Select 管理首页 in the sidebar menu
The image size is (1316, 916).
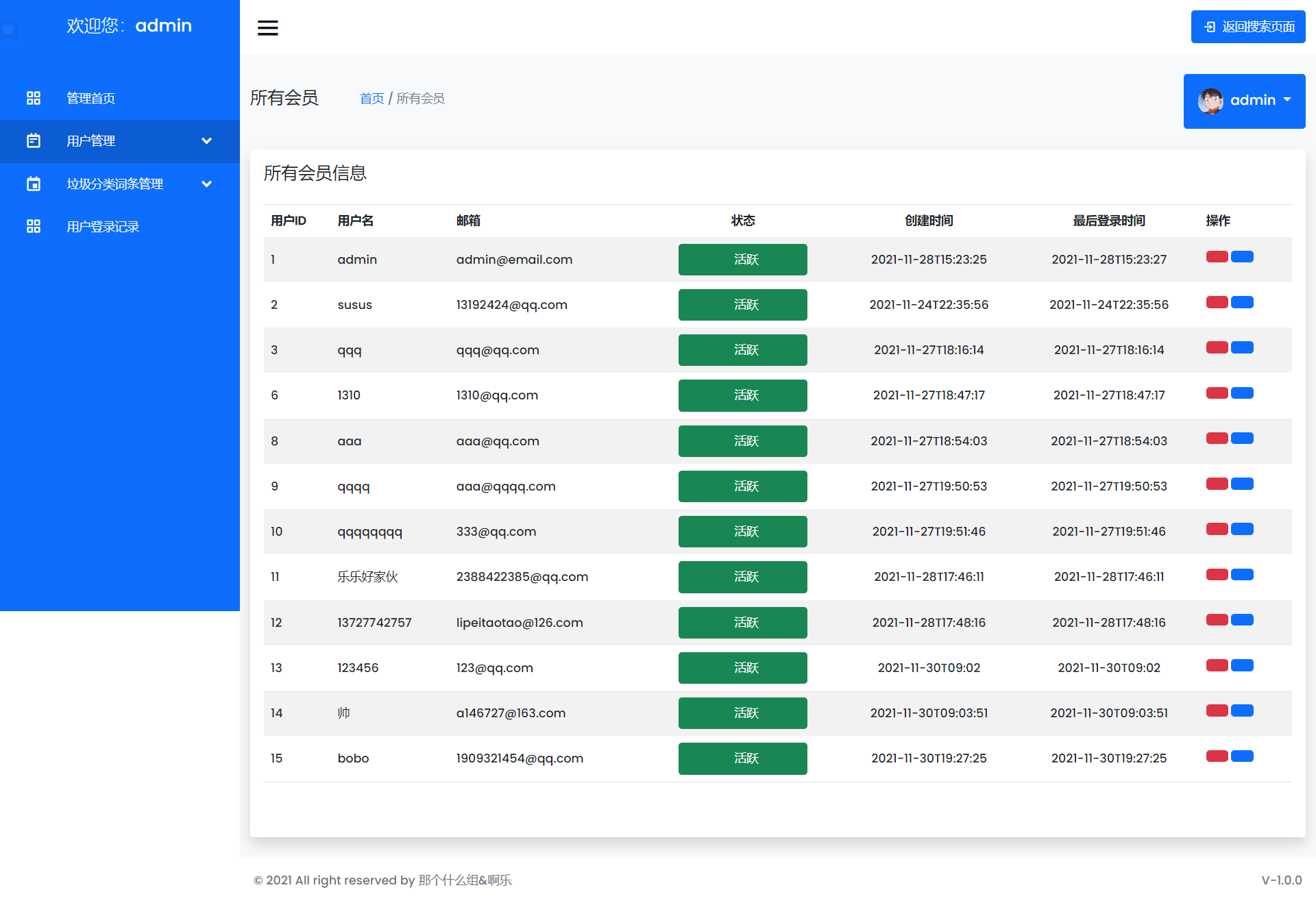90,98
